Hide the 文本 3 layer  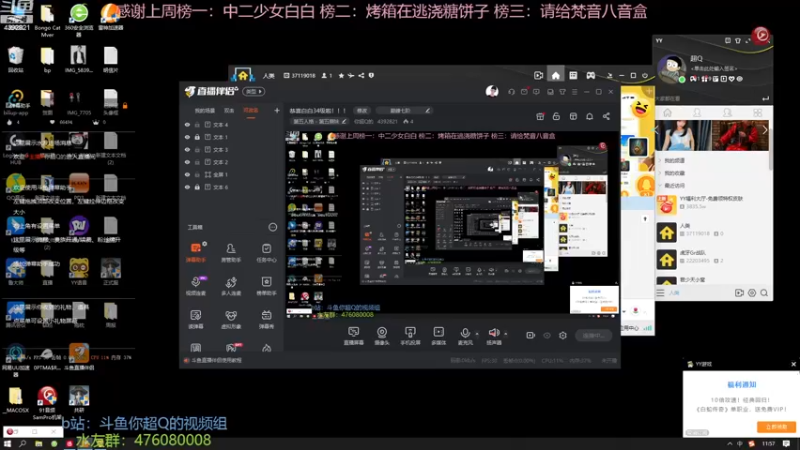187,149
